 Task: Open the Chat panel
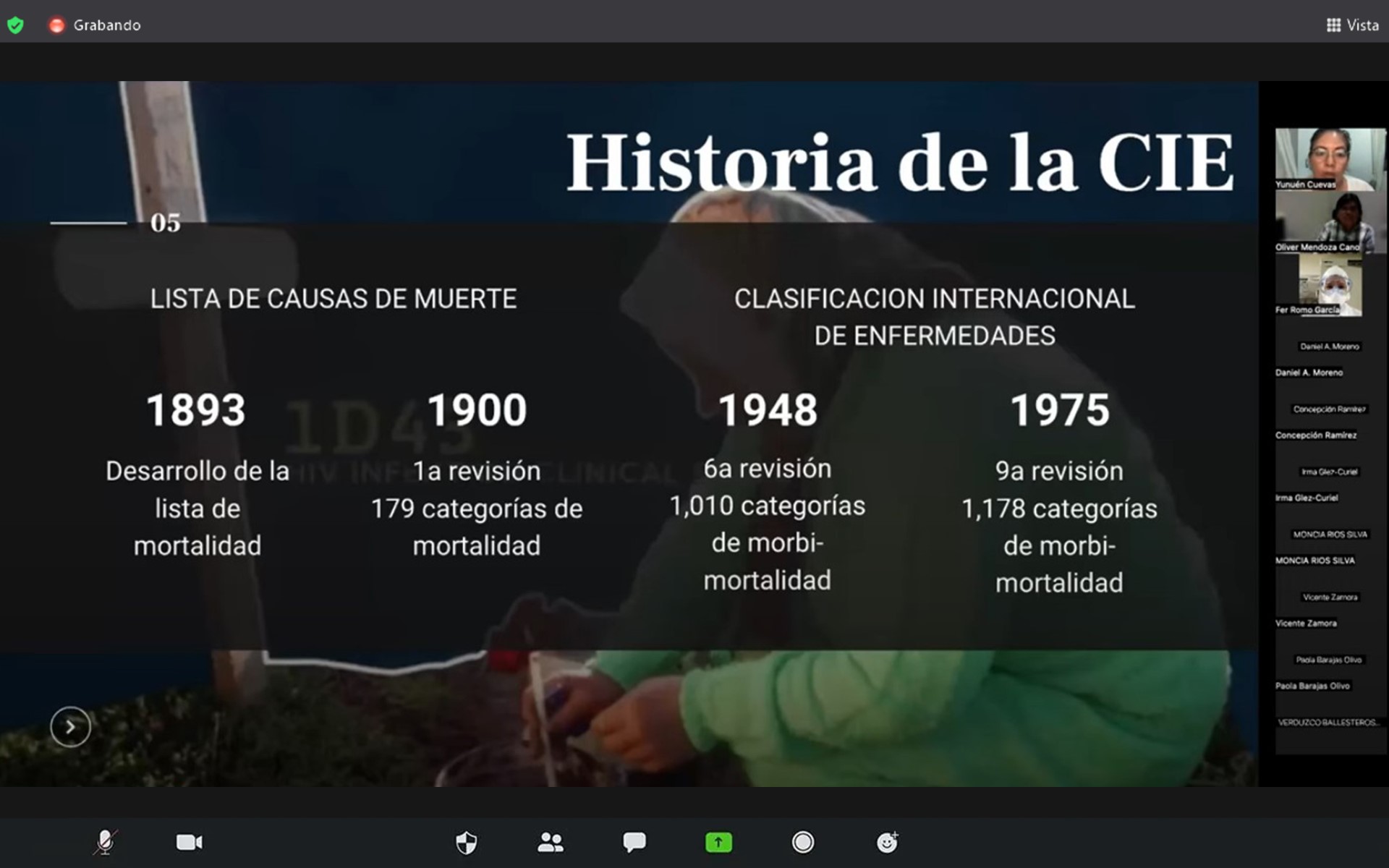[634, 842]
